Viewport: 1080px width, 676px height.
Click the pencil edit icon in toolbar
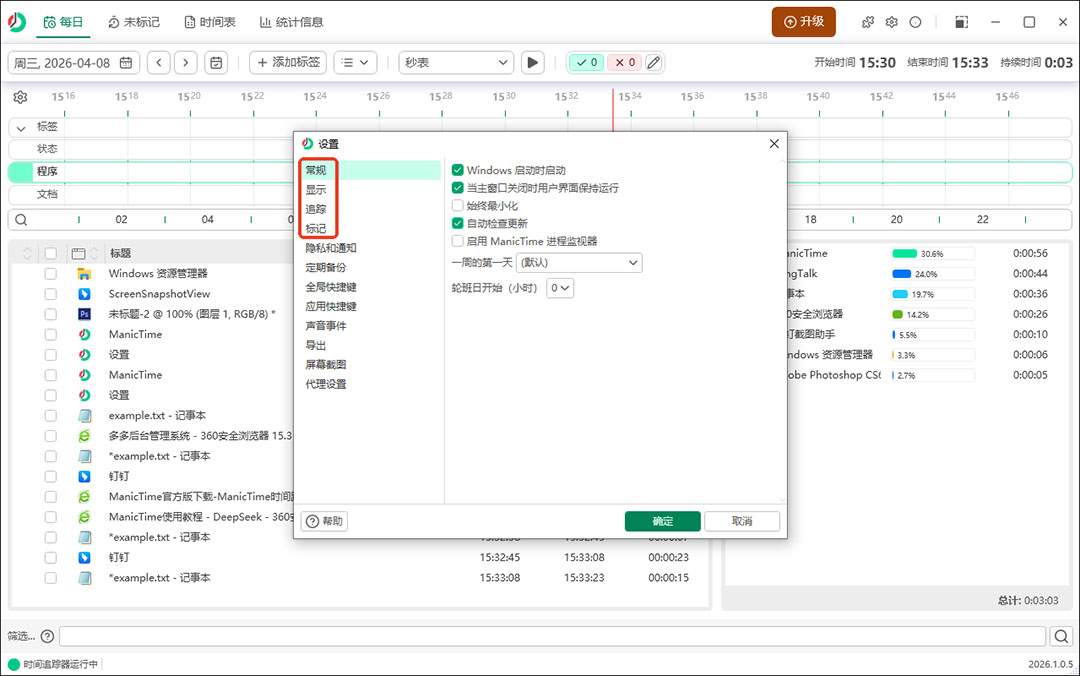(x=653, y=63)
